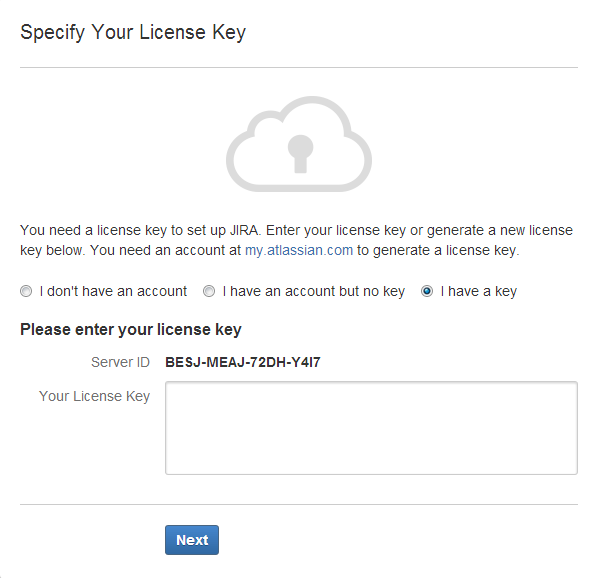Screen dimensions: 592x578
Task: Focus the Your License Key text area
Action: (371, 428)
